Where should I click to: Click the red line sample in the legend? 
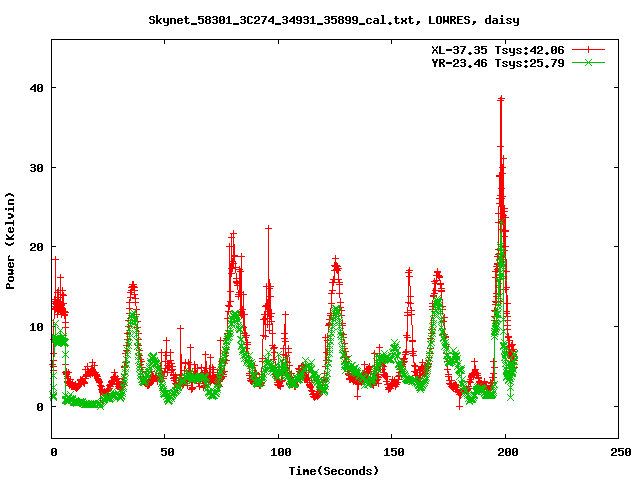tap(589, 49)
